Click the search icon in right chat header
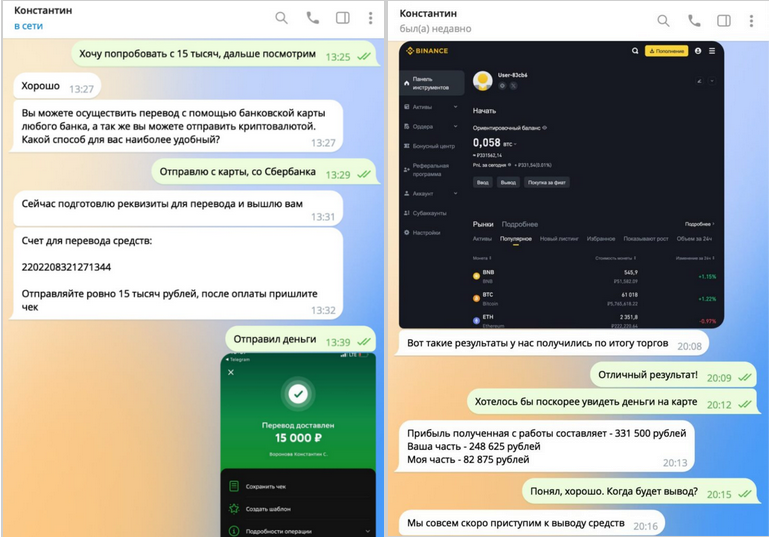 click(663, 21)
